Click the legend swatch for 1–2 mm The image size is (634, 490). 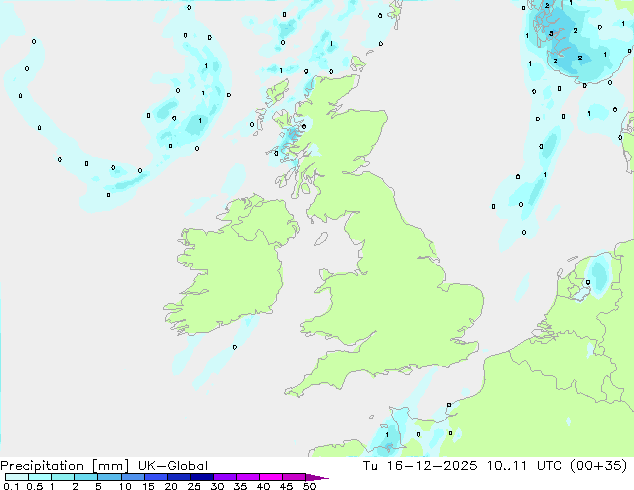coord(63,477)
